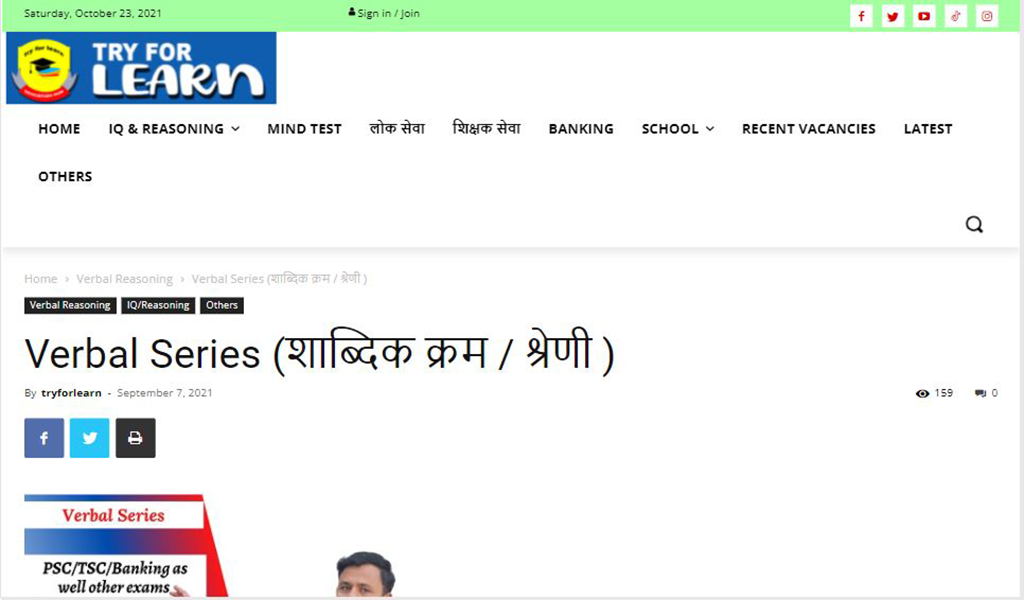1024x600 pixels.
Task: Expand the School menu dropdown
Action: click(678, 129)
